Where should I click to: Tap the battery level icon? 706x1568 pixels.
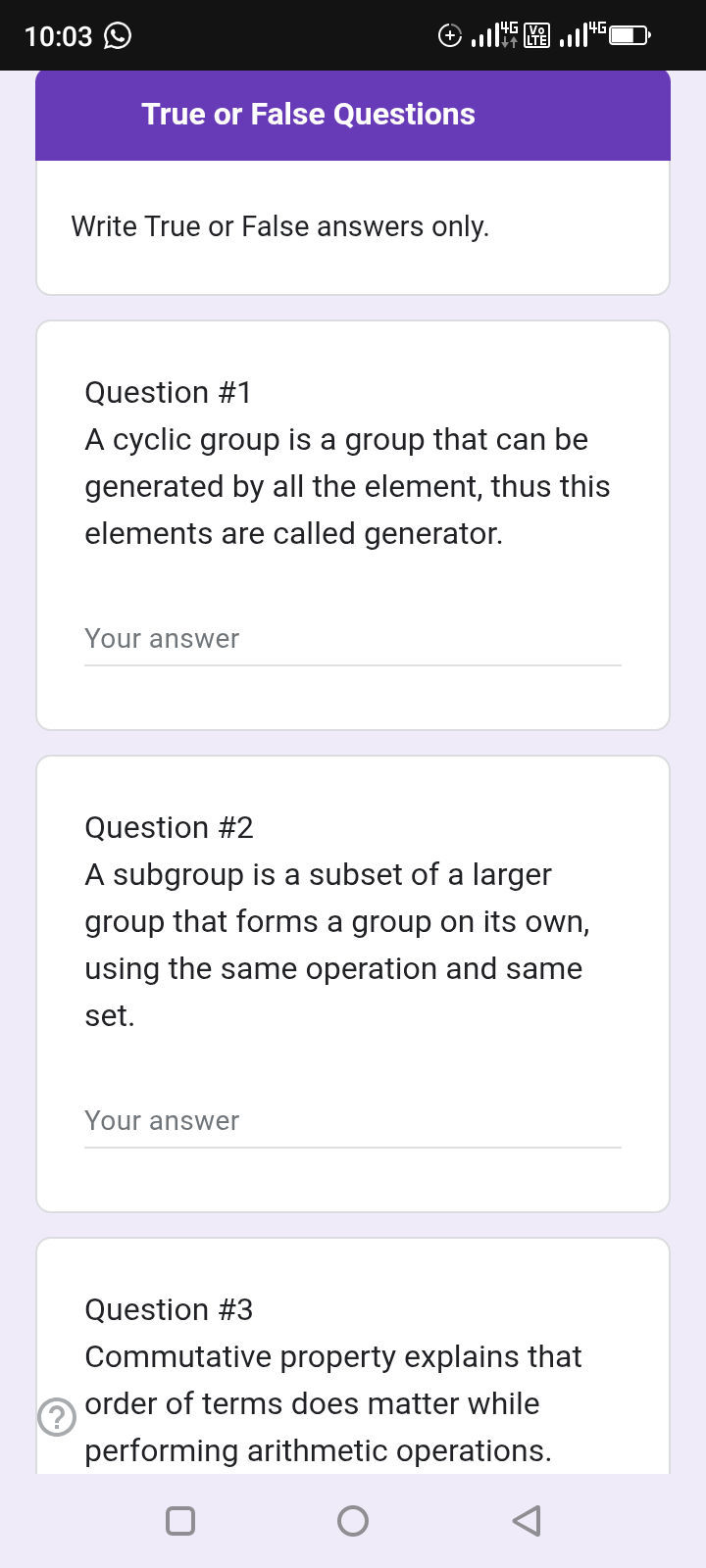click(629, 36)
